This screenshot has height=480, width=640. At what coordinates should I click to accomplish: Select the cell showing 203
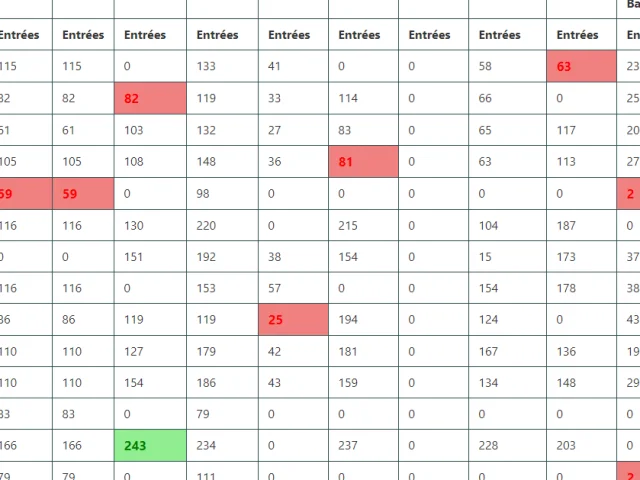pos(581,447)
